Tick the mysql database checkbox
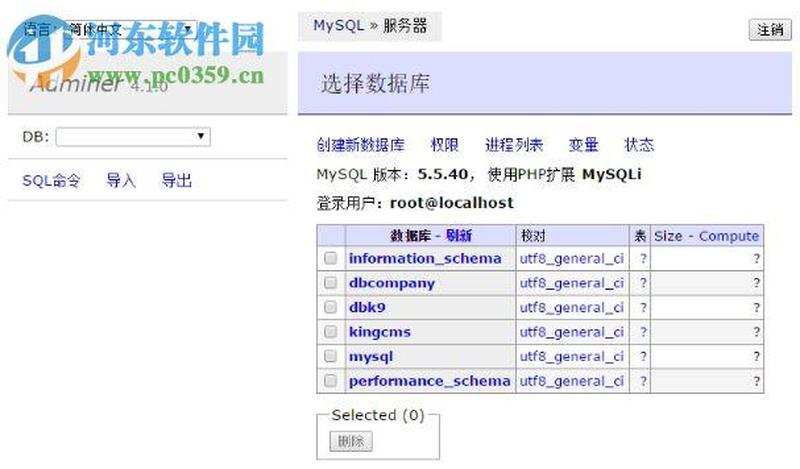Screen dimensions: 800x469 (330, 356)
